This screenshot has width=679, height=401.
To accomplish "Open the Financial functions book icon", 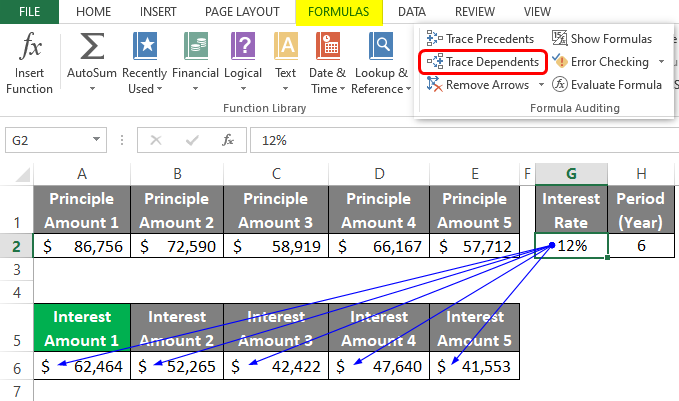I will (x=195, y=46).
